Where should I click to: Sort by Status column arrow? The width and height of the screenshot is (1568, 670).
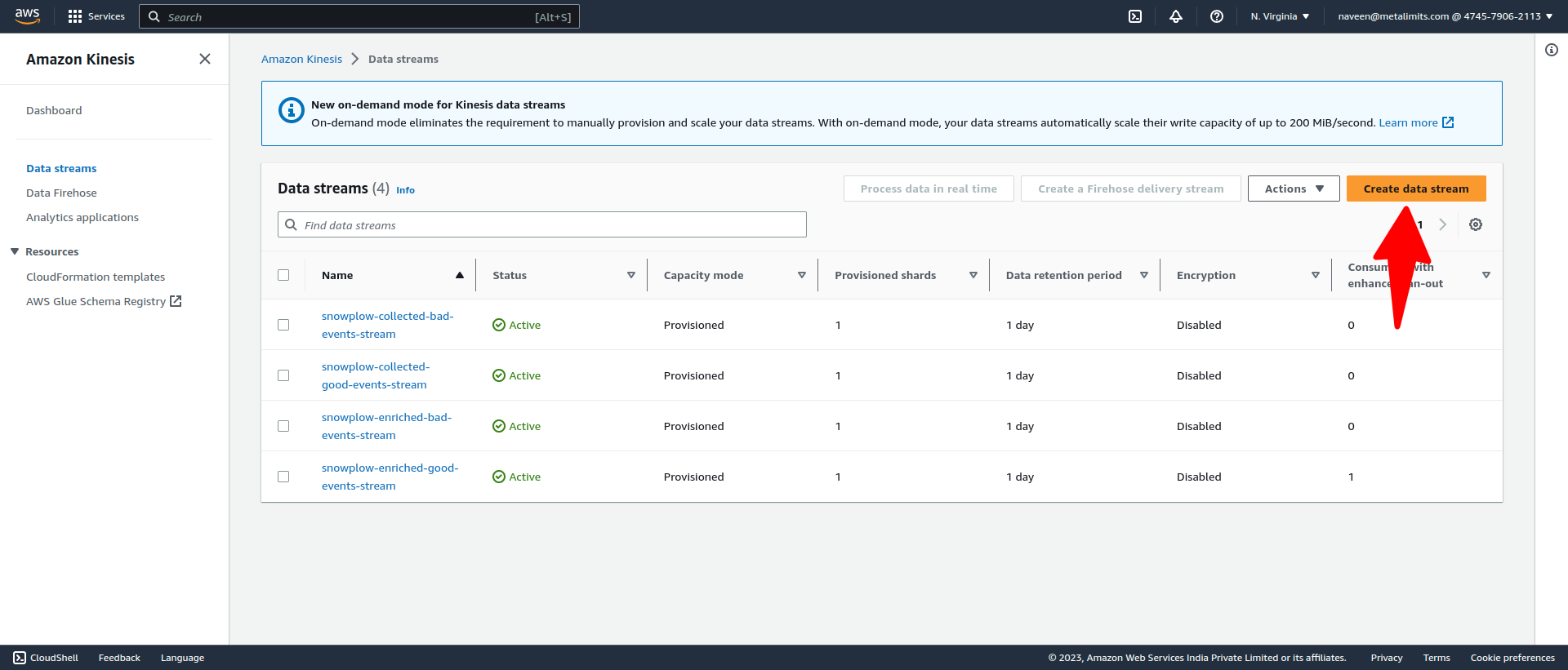pos(631,275)
